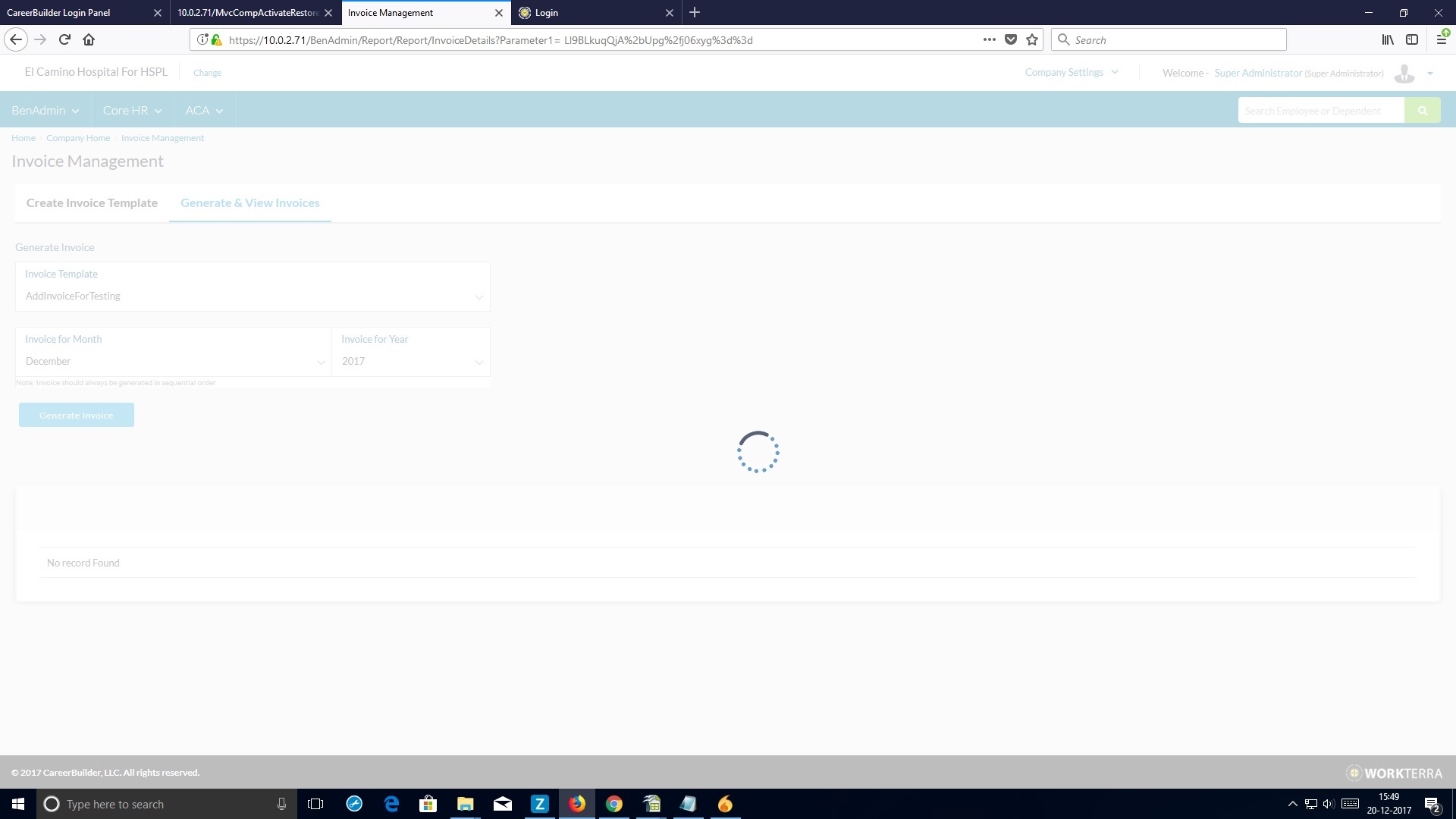The height and width of the screenshot is (819, 1456).
Task: Click the Firefox home icon
Action: pyautogui.click(x=89, y=40)
